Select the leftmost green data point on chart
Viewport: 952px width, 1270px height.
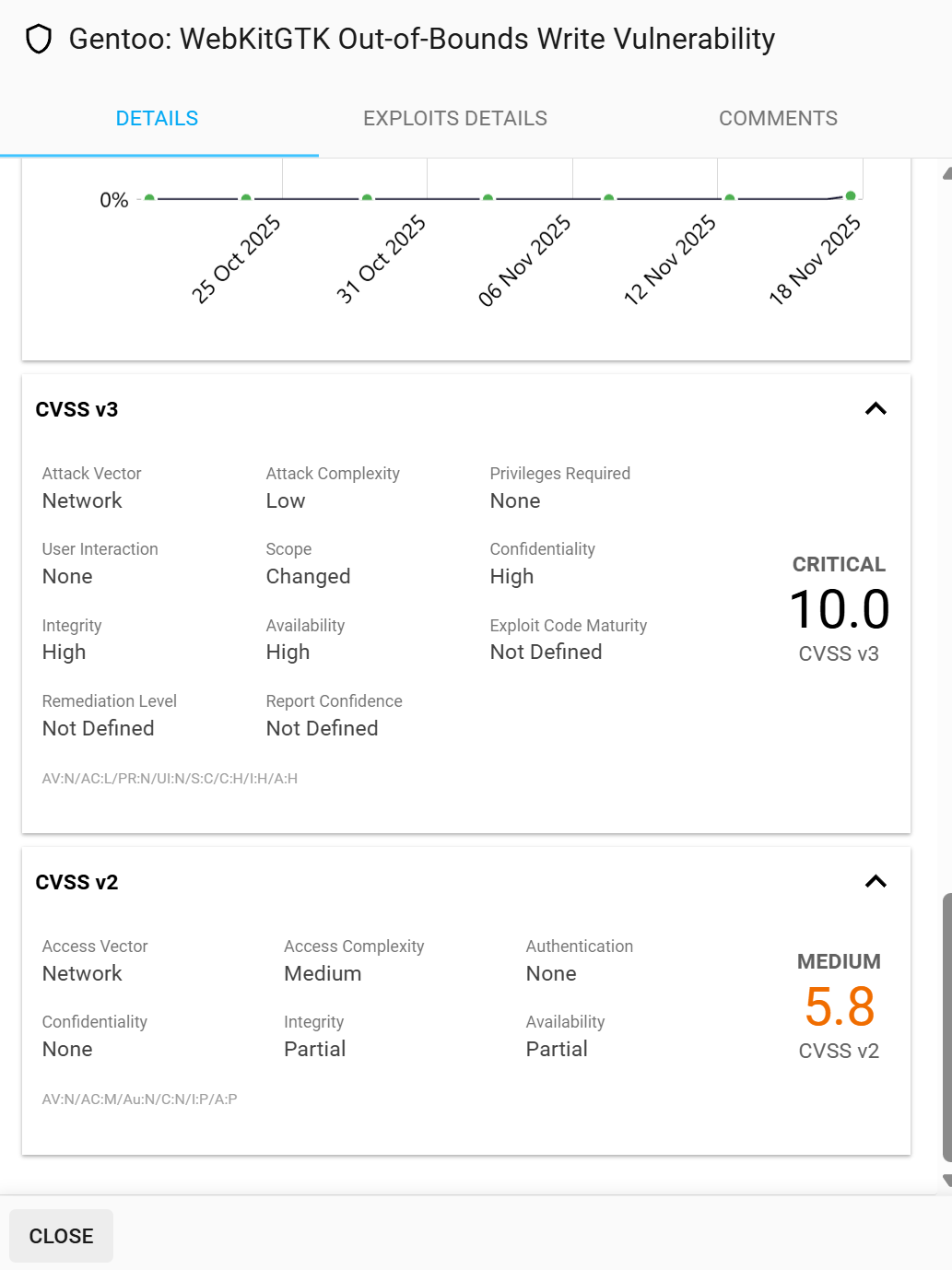pyautogui.click(x=149, y=198)
